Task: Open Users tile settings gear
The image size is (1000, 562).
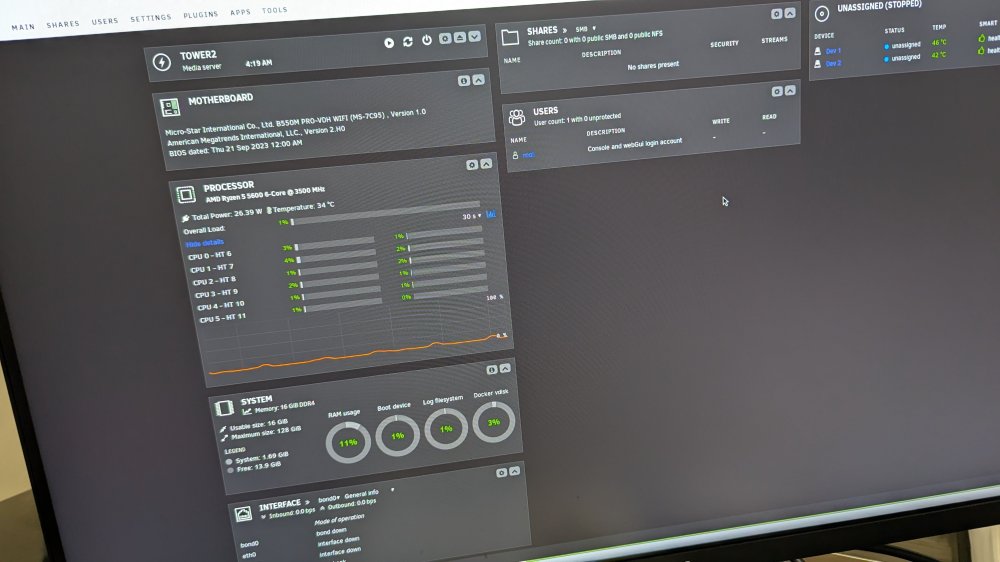Action: (777, 92)
